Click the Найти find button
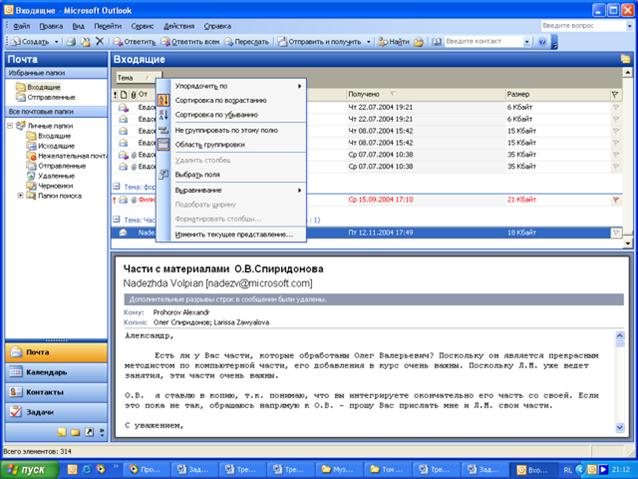 393,42
